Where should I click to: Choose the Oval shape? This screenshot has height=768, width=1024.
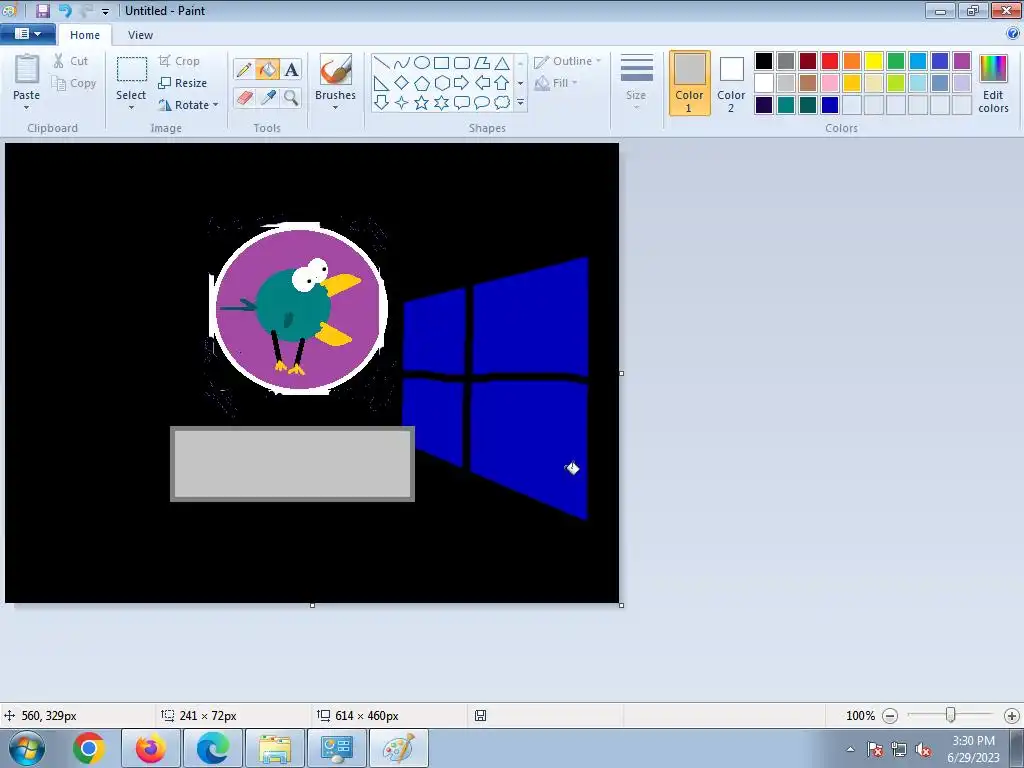422,63
